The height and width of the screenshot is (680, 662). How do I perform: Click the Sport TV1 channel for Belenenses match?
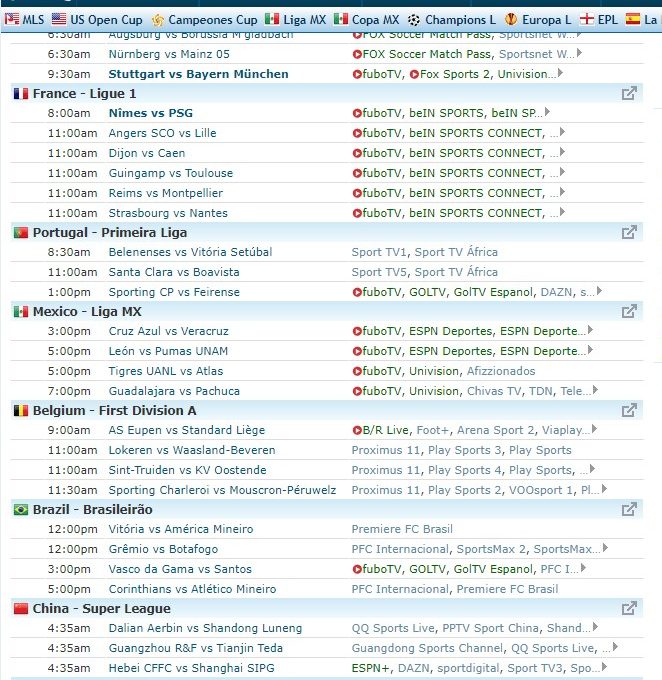[x=379, y=252]
